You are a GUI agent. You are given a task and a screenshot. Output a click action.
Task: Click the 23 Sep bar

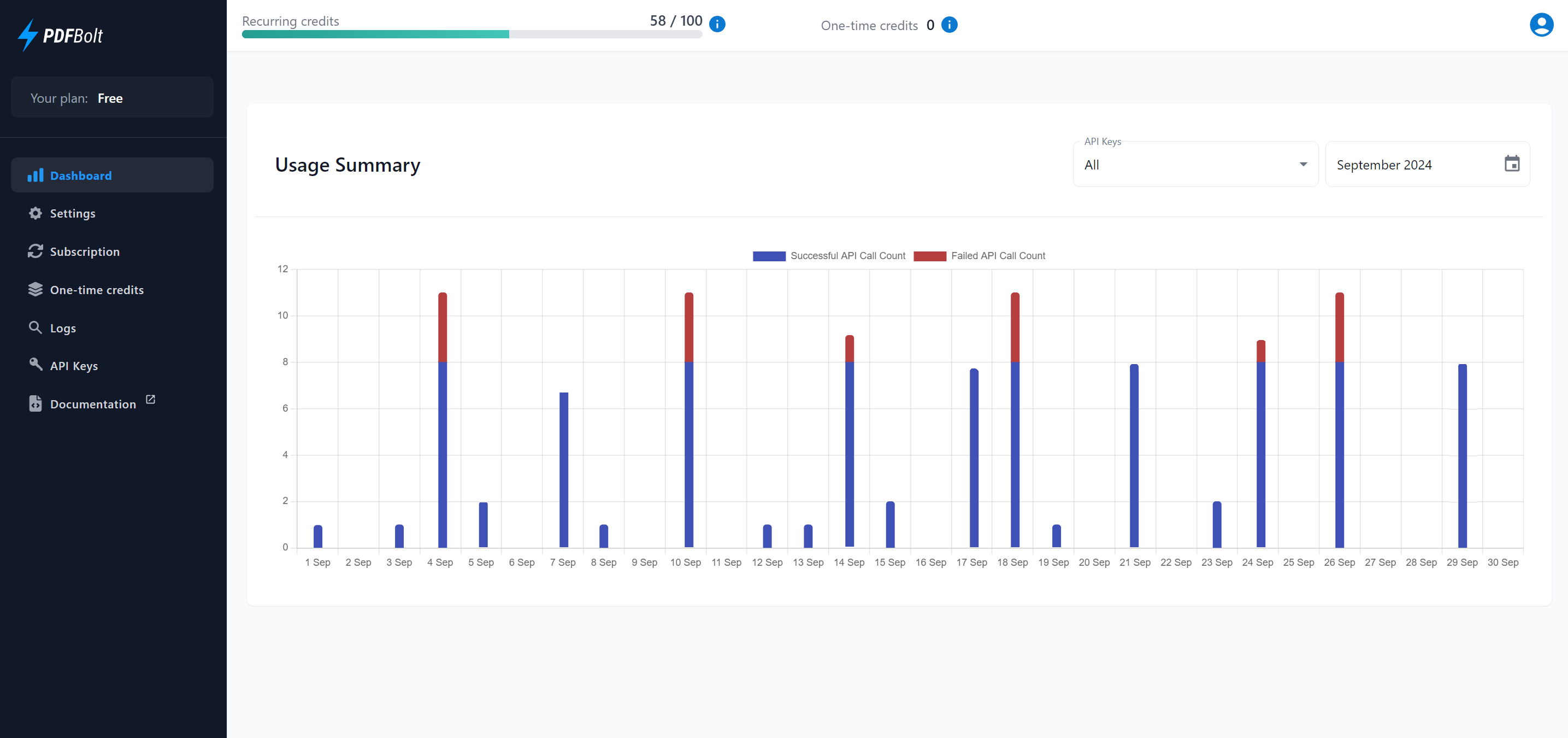(x=1217, y=524)
